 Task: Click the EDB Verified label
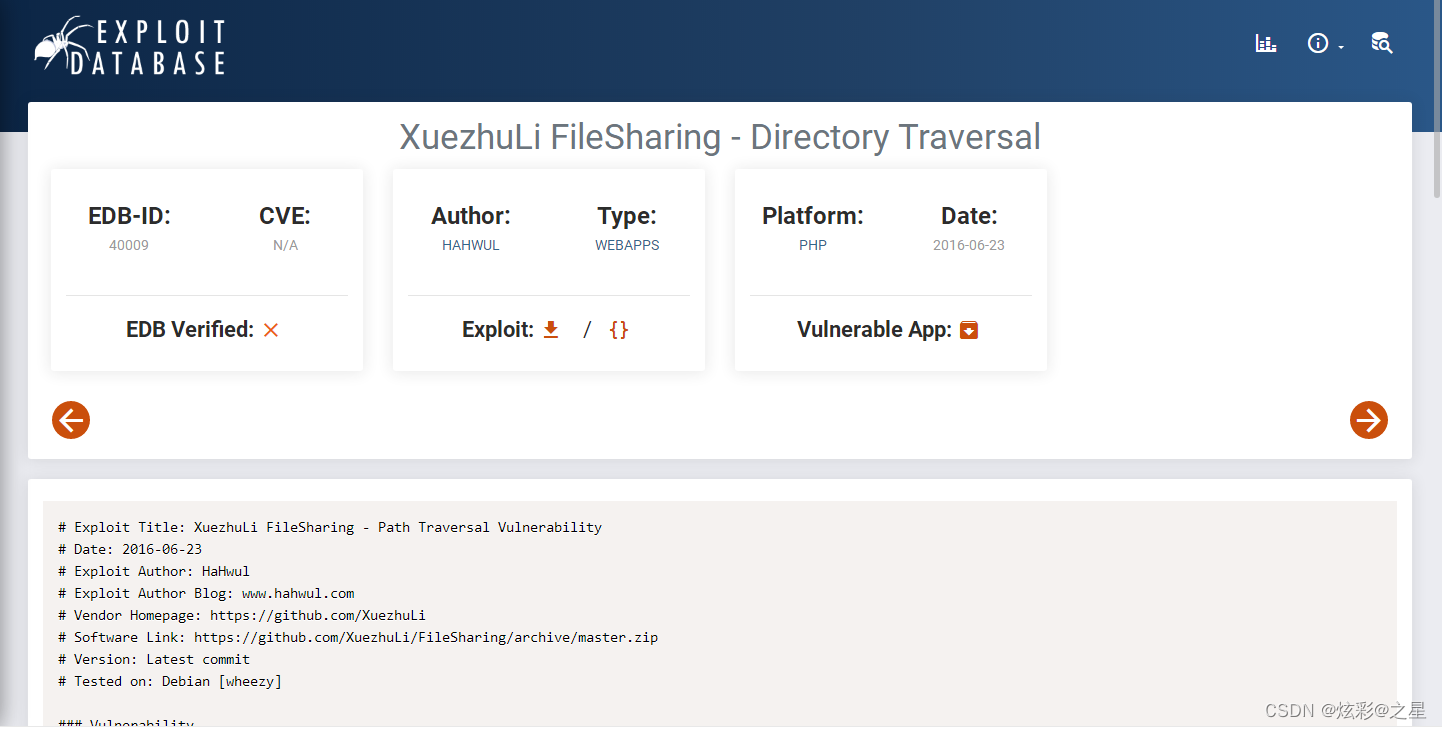pyautogui.click(x=190, y=329)
